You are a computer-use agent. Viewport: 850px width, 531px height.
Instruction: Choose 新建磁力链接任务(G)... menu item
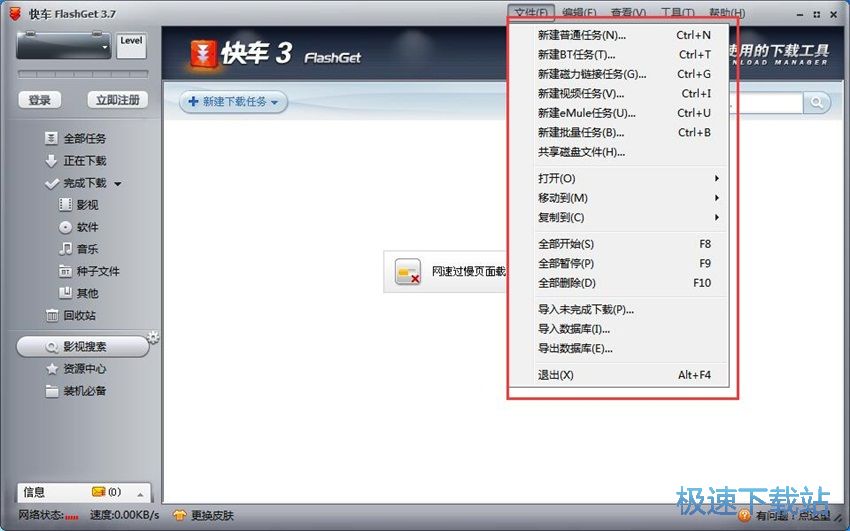(x=629, y=74)
